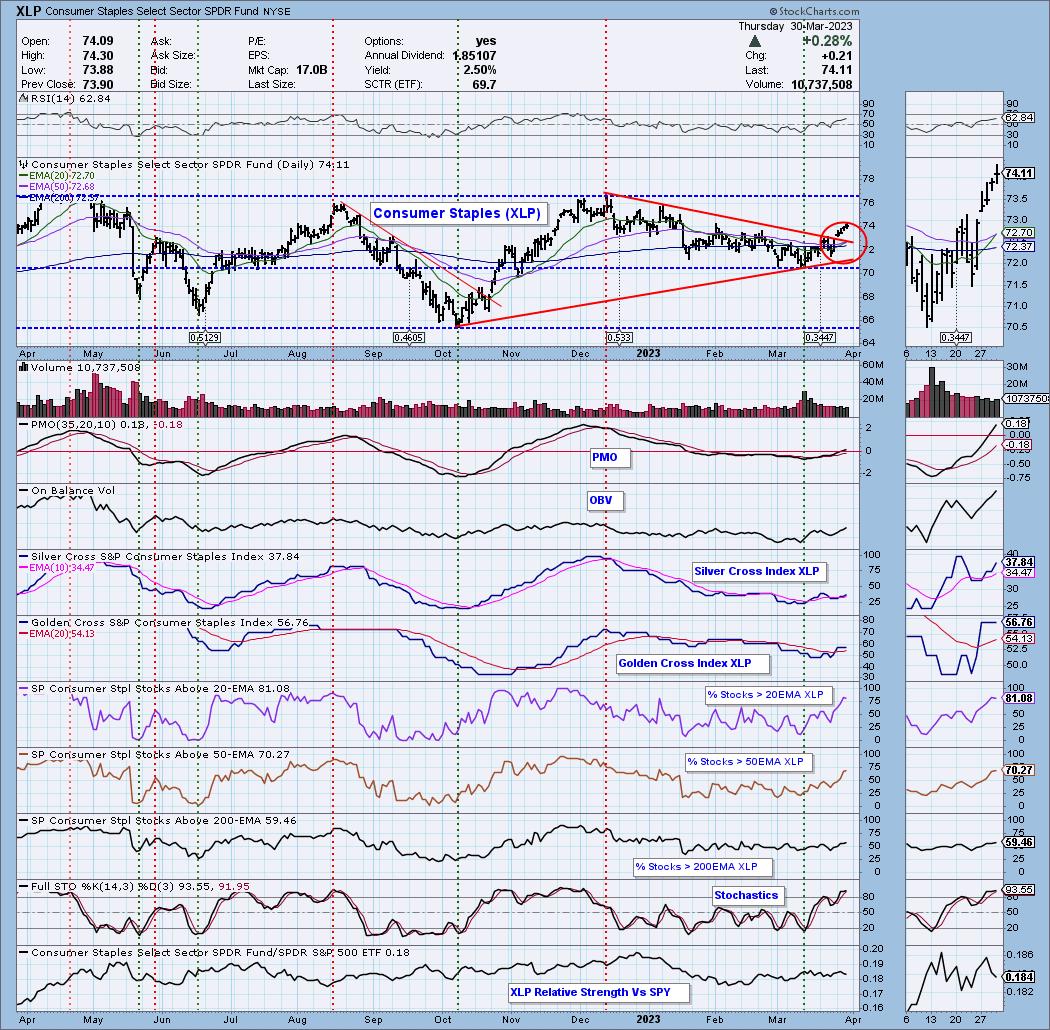Viewport: 1050px width, 1030px height.
Task: Click the EMA(10) 34.47 legend entry
Action: click(57, 567)
